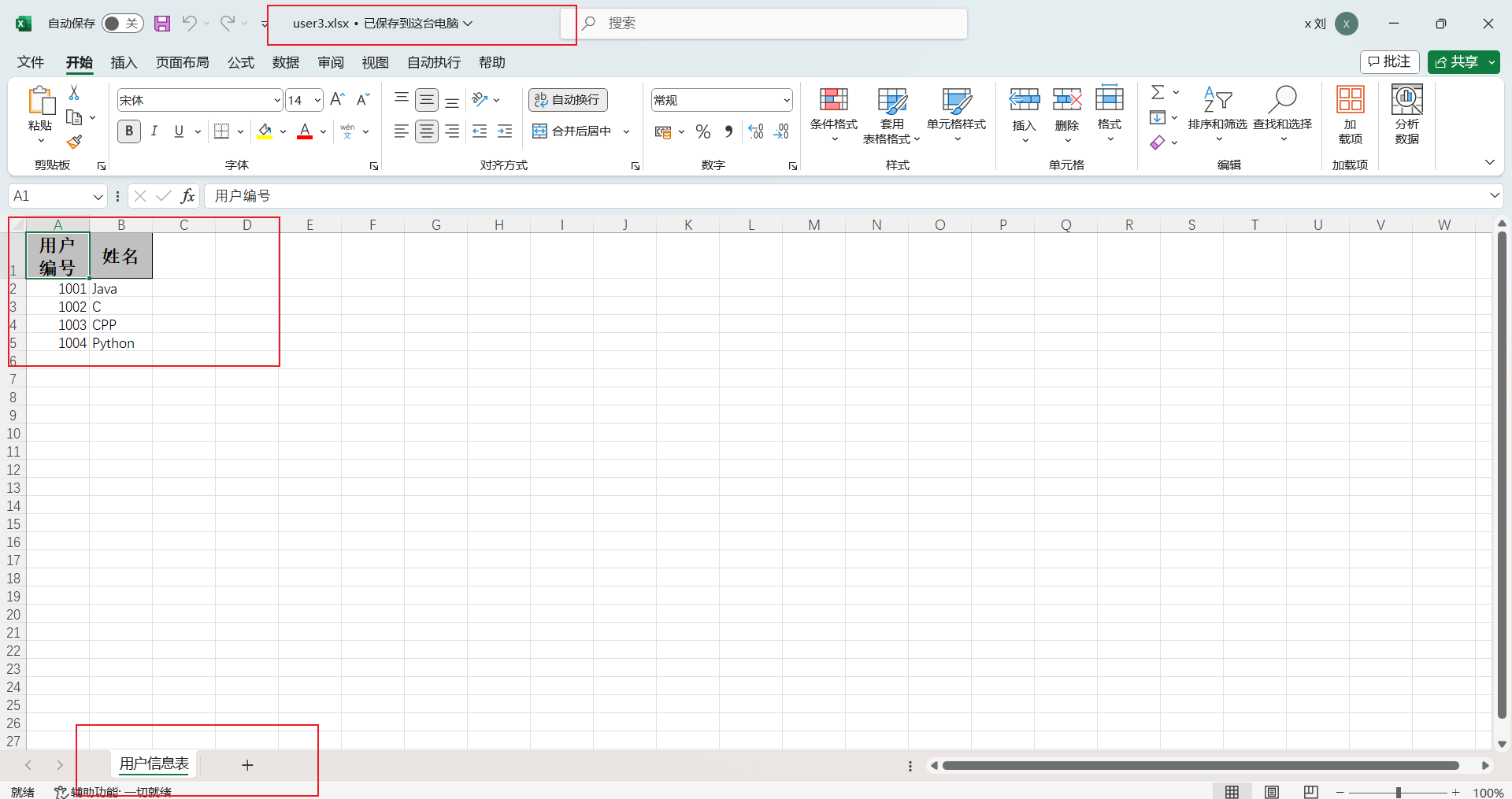
Task: Open the font size dropdown
Action: point(317,100)
